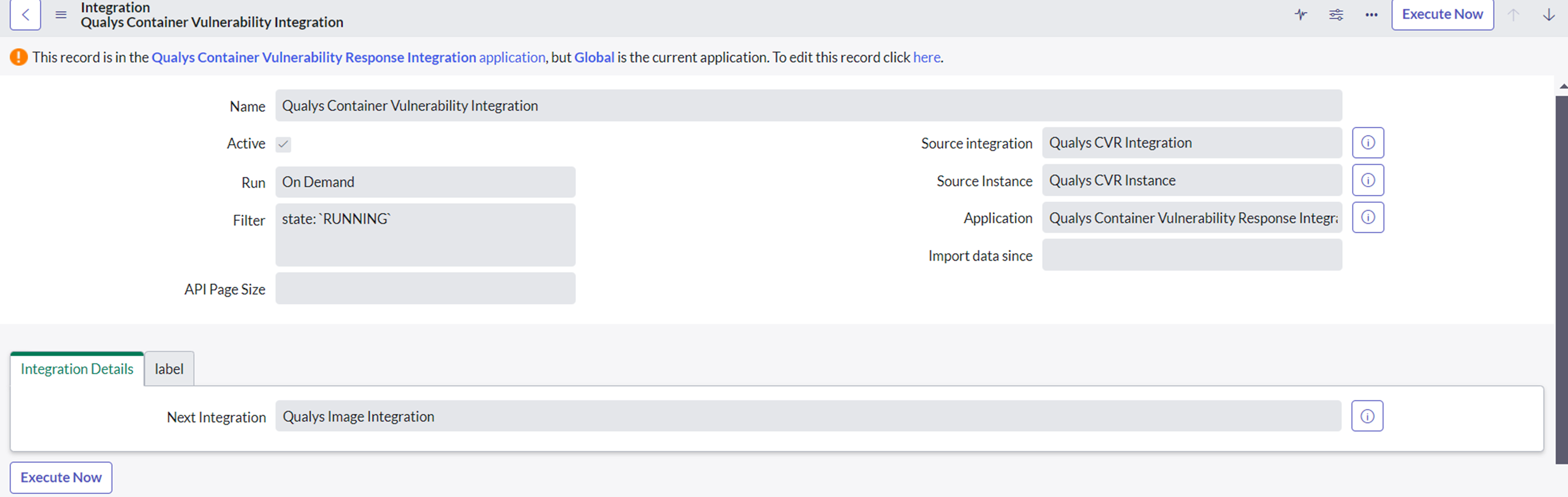The image size is (1568, 497).
Task: Click the Name field
Action: click(808, 106)
